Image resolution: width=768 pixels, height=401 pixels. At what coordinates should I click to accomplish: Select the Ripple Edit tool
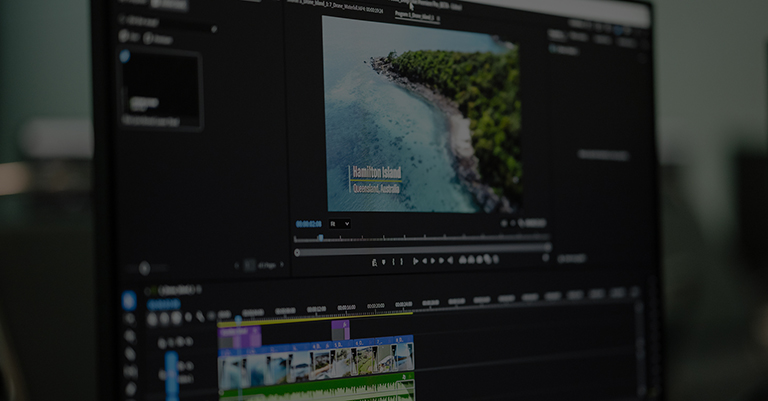pyautogui.click(x=130, y=336)
